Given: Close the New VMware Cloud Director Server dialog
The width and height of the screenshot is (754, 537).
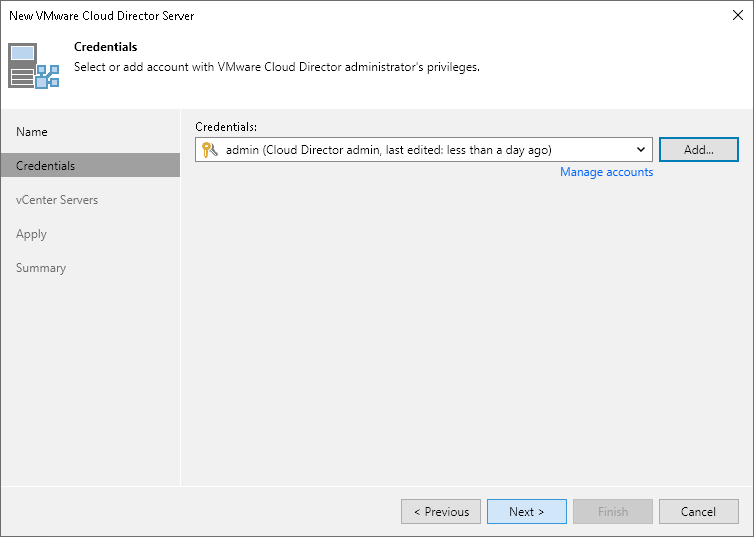Looking at the screenshot, I should (738, 15).
